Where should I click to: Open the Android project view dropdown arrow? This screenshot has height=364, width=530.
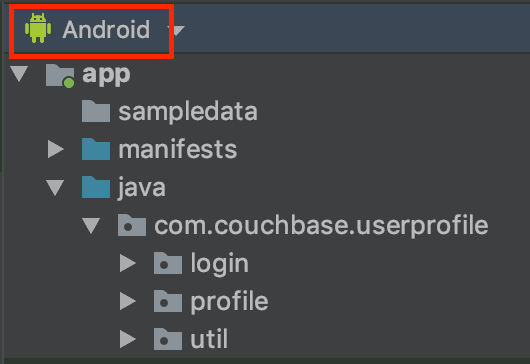178,30
